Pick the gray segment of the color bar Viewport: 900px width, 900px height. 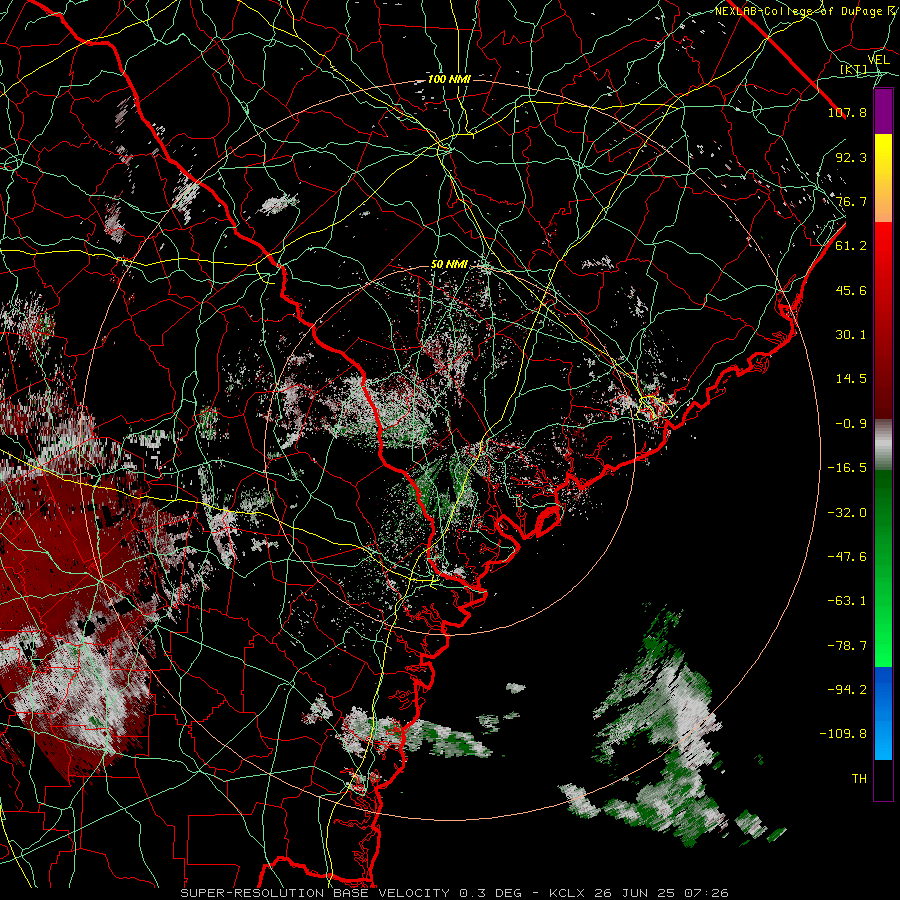(883, 445)
